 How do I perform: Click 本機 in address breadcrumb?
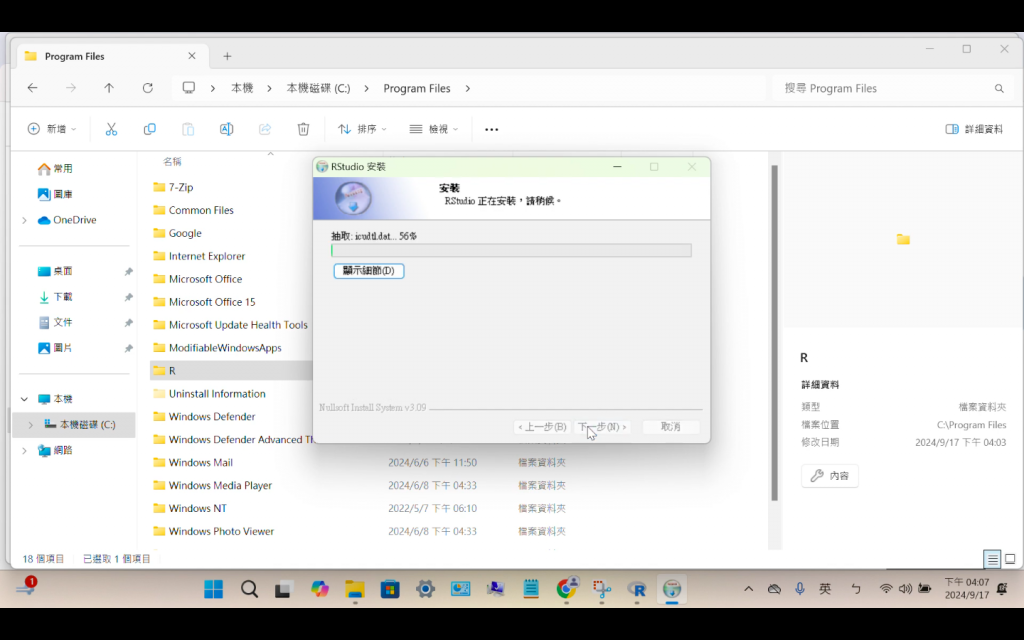[242, 88]
